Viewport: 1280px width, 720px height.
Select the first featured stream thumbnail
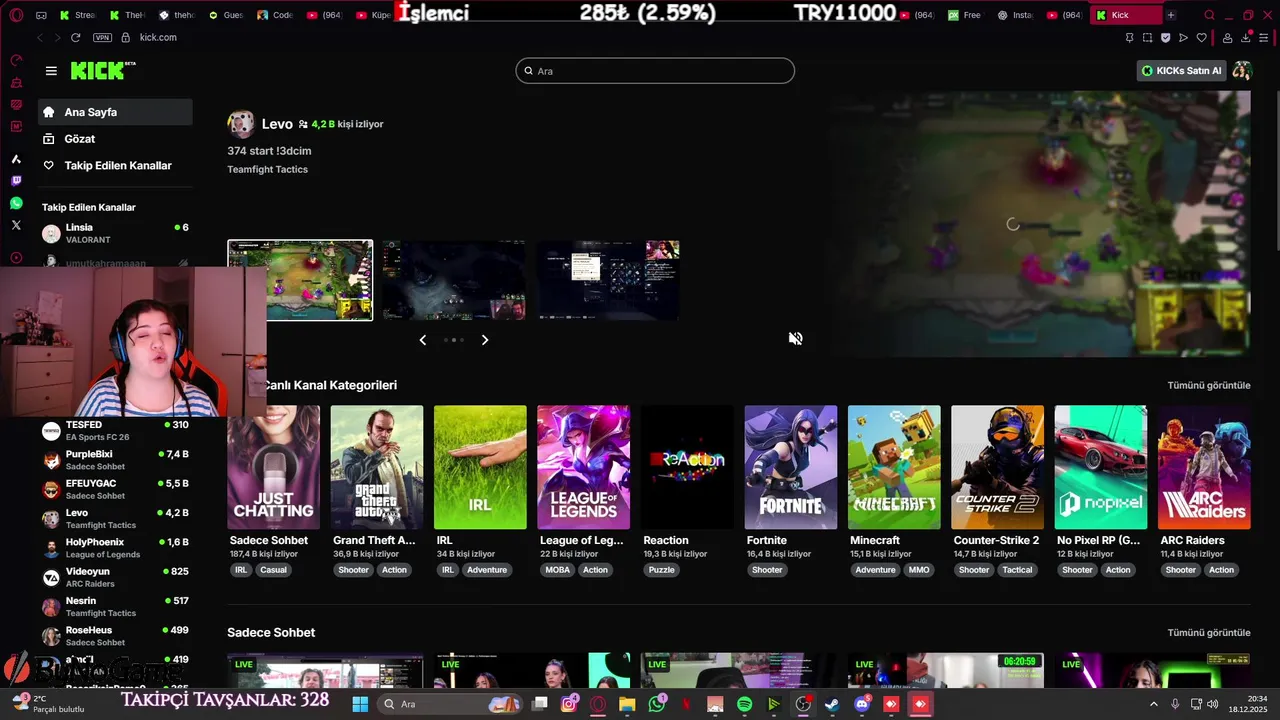pyautogui.click(x=300, y=280)
